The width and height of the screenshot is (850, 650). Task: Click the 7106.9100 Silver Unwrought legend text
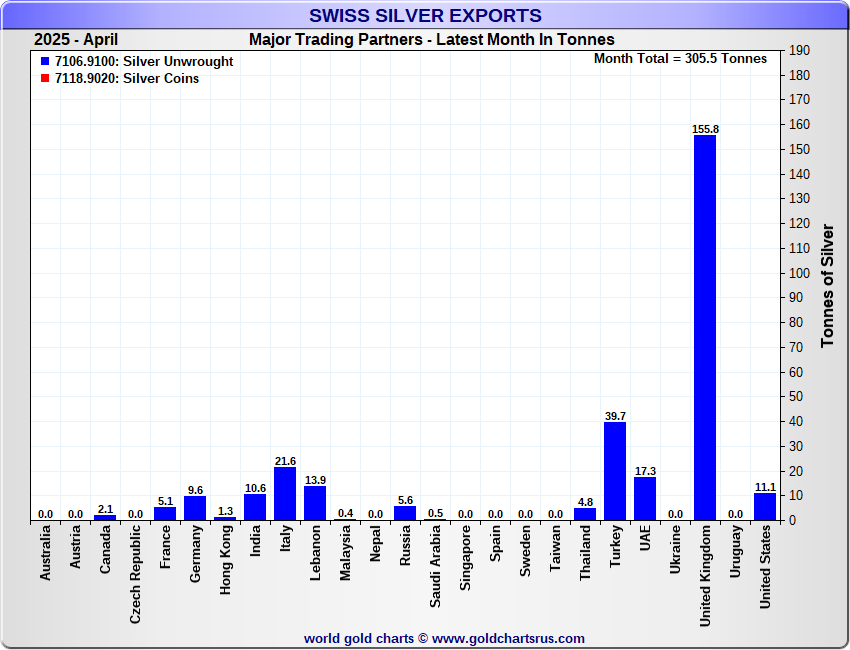click(144, 62)
